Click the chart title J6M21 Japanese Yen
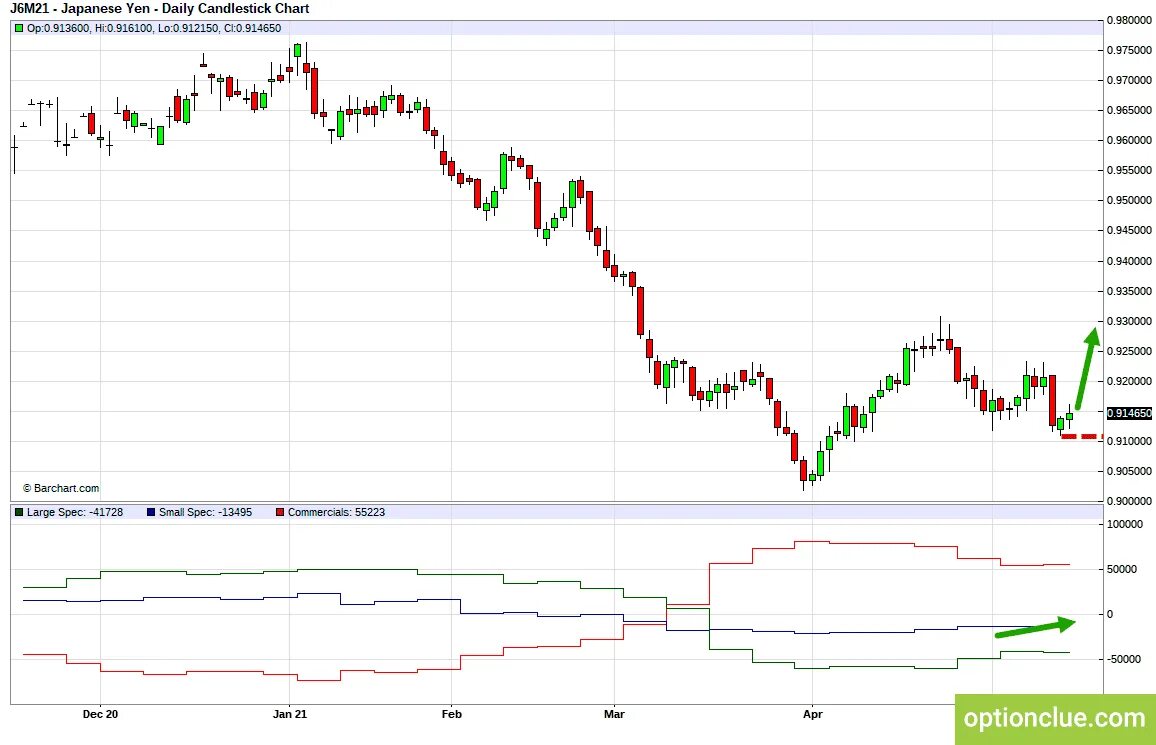The image size is (1156, 745). pyautogui.click(x=159, y=9)
